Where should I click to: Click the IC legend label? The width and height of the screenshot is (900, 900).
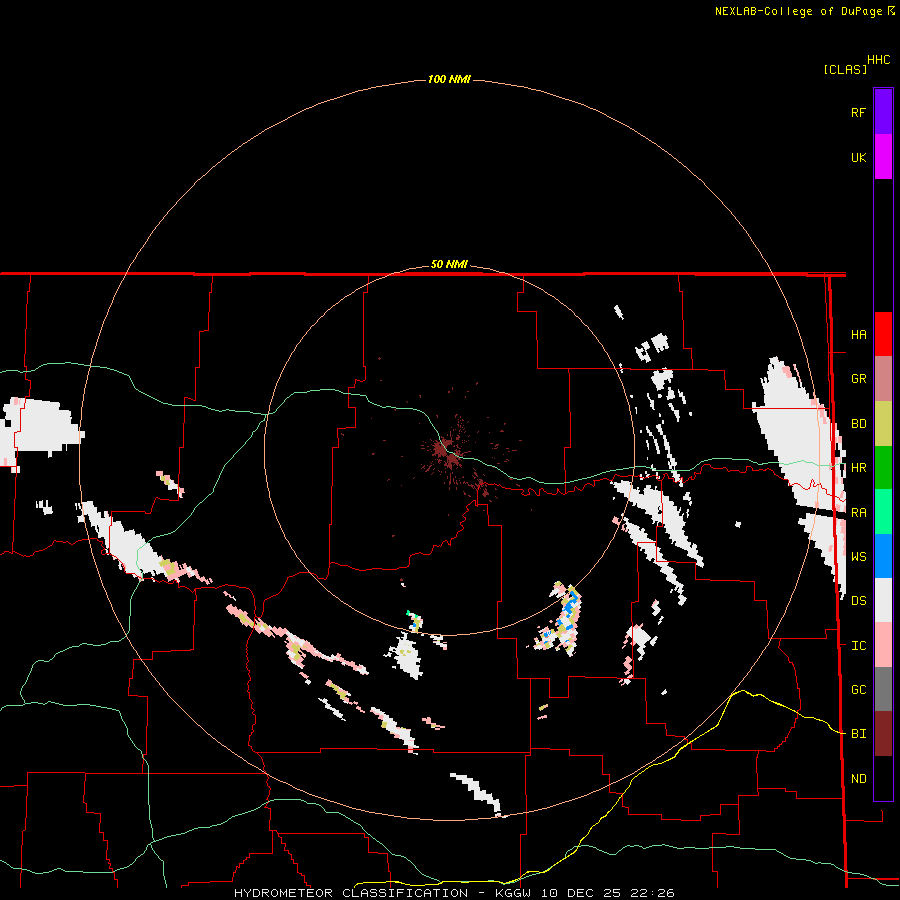858,646
